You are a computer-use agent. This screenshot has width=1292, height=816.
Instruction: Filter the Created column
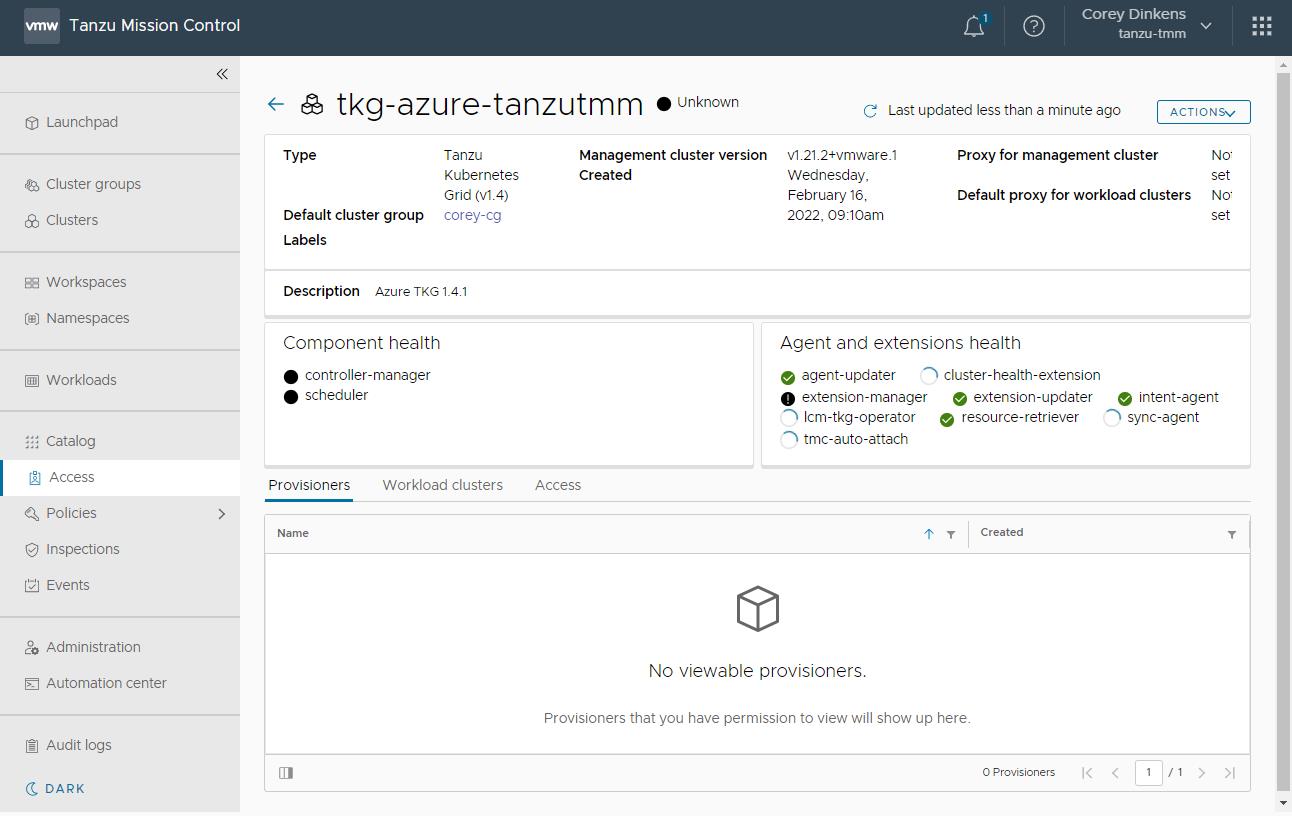tap(1232, 534)
